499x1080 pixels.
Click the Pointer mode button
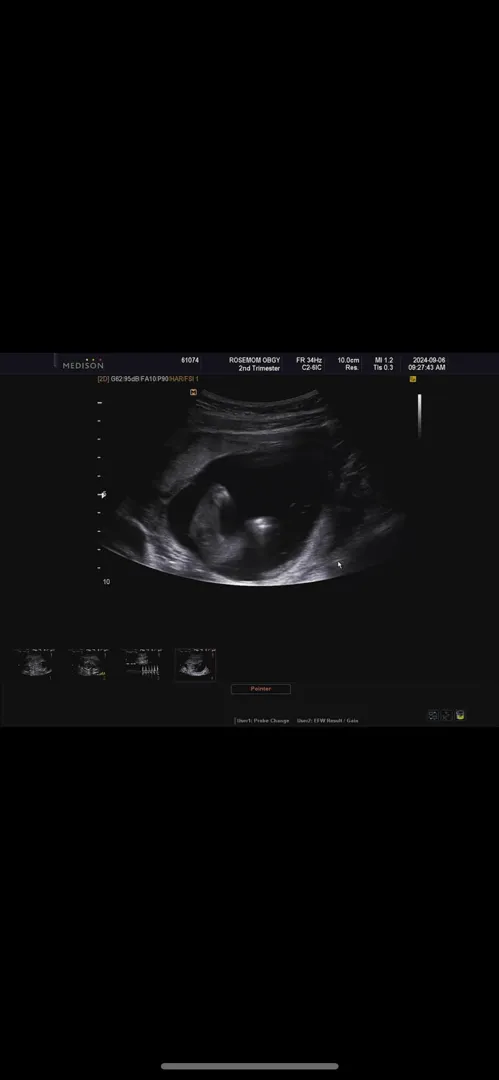point(261,689)
